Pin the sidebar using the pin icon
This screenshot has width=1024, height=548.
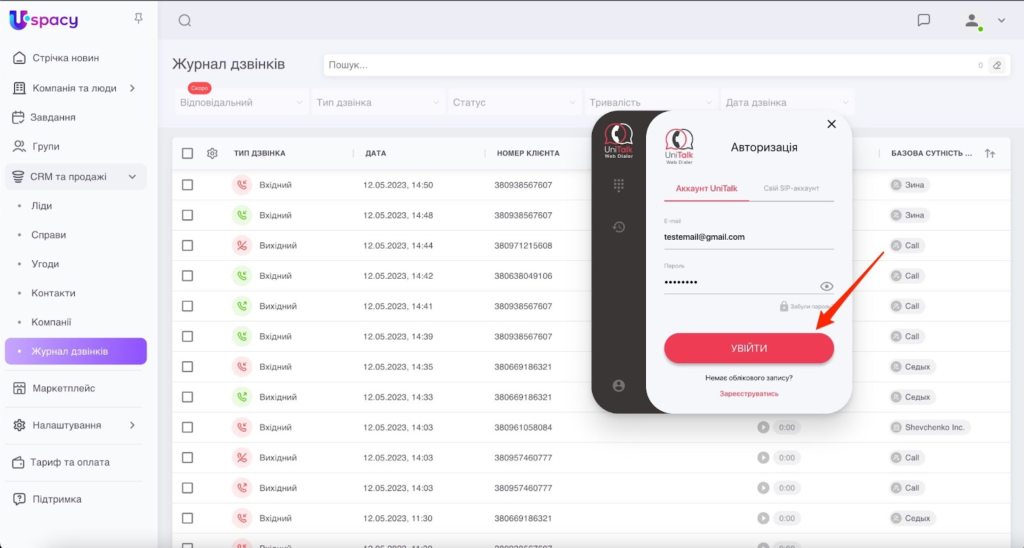click(x=138, y=18)
